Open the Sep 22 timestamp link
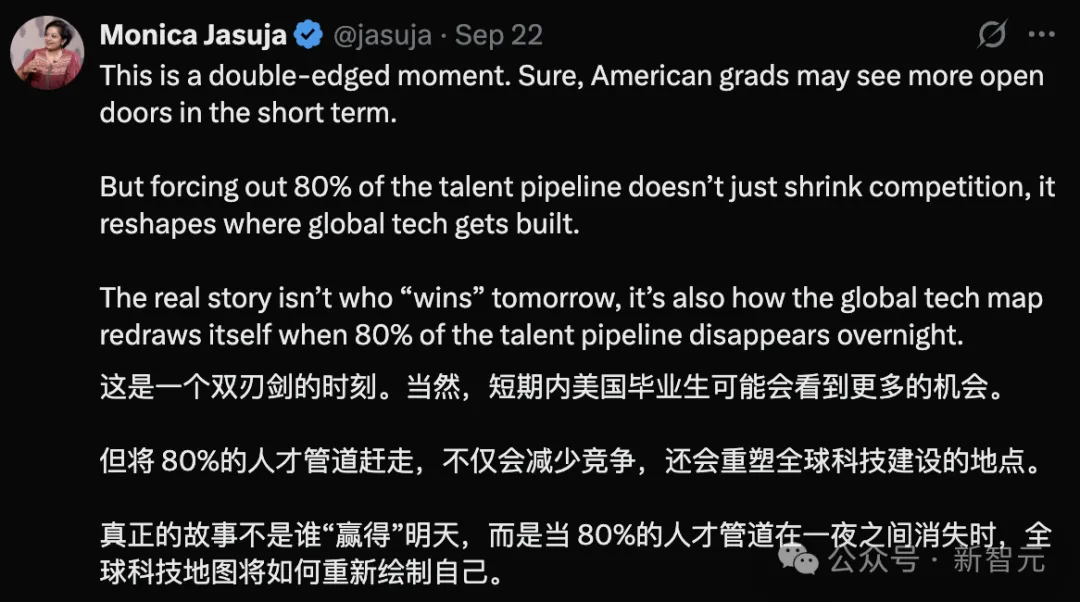 (x=499, y=35)
